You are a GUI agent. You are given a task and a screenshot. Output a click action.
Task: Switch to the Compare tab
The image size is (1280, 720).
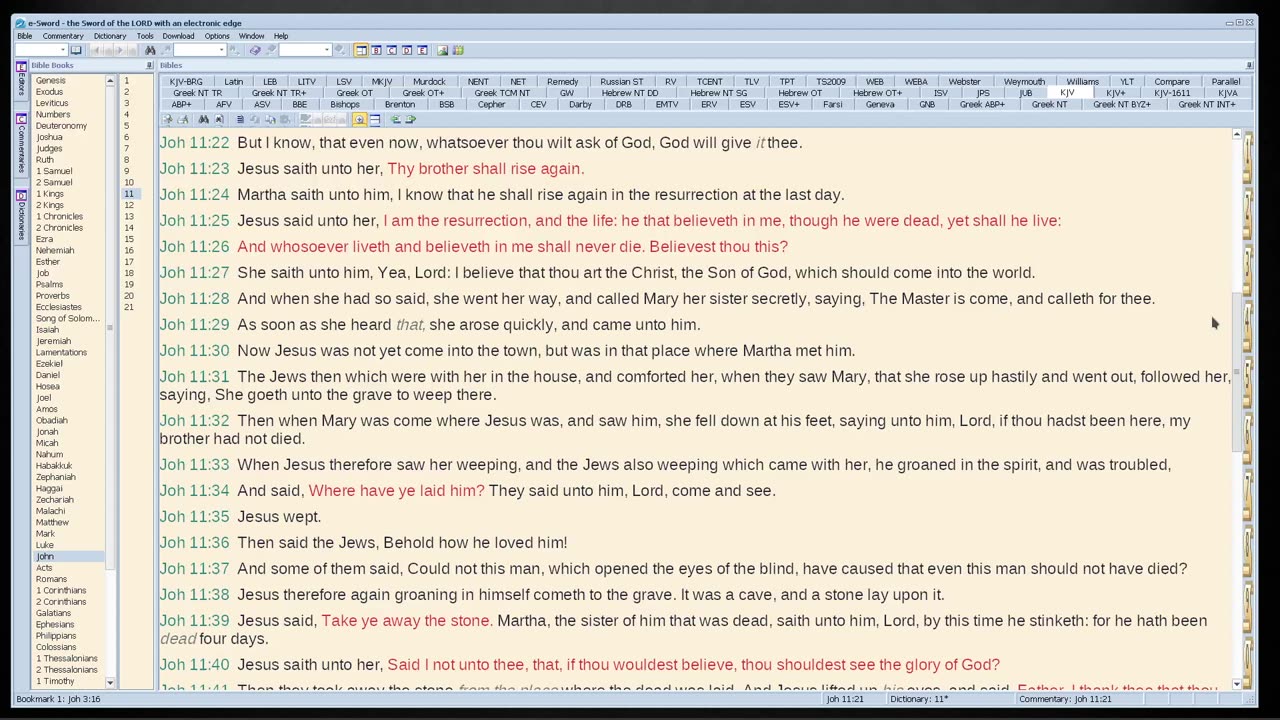(x=1172, y=82)
